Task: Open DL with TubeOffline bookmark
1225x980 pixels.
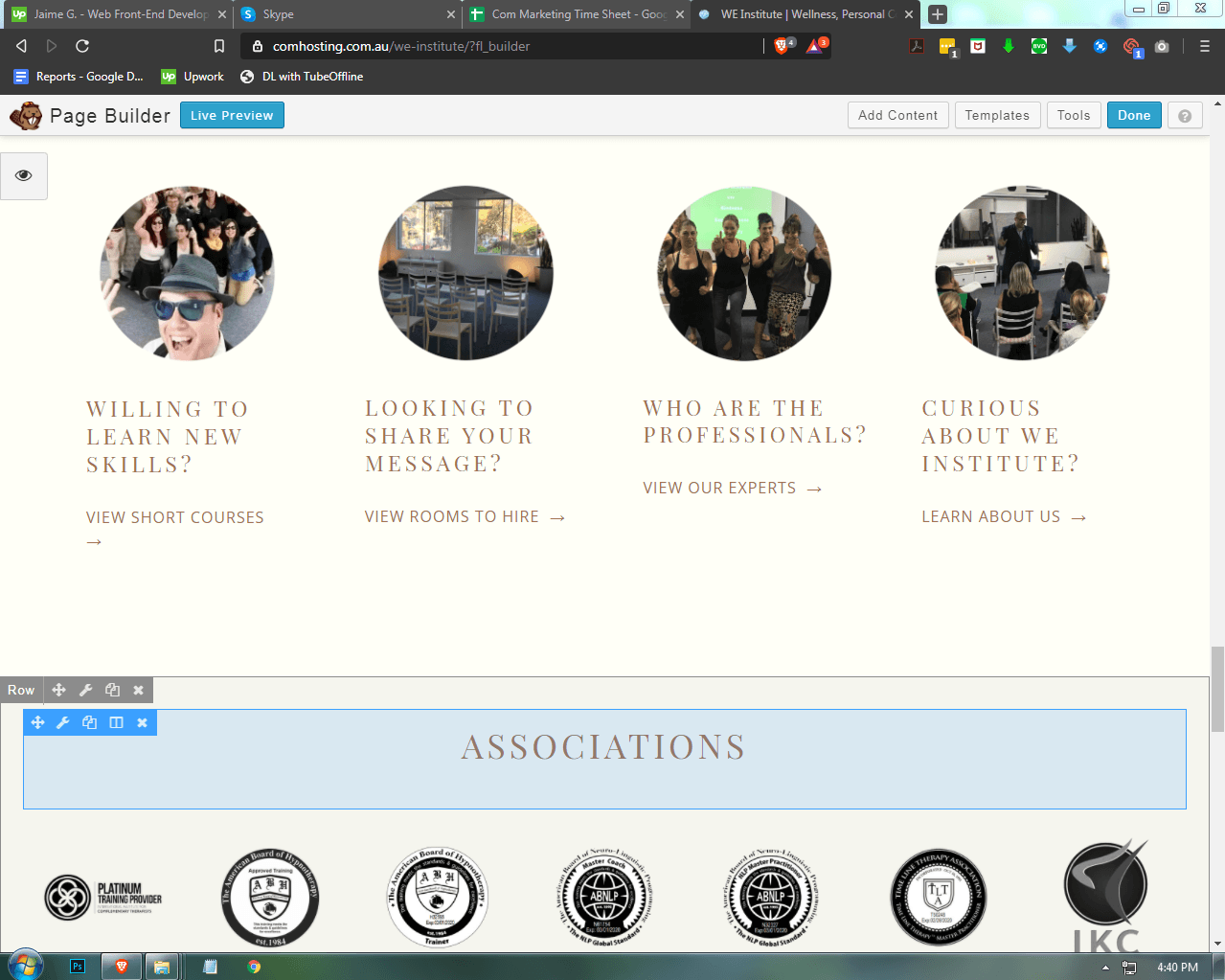Action: pyautogui.click(x=302, y=77)
